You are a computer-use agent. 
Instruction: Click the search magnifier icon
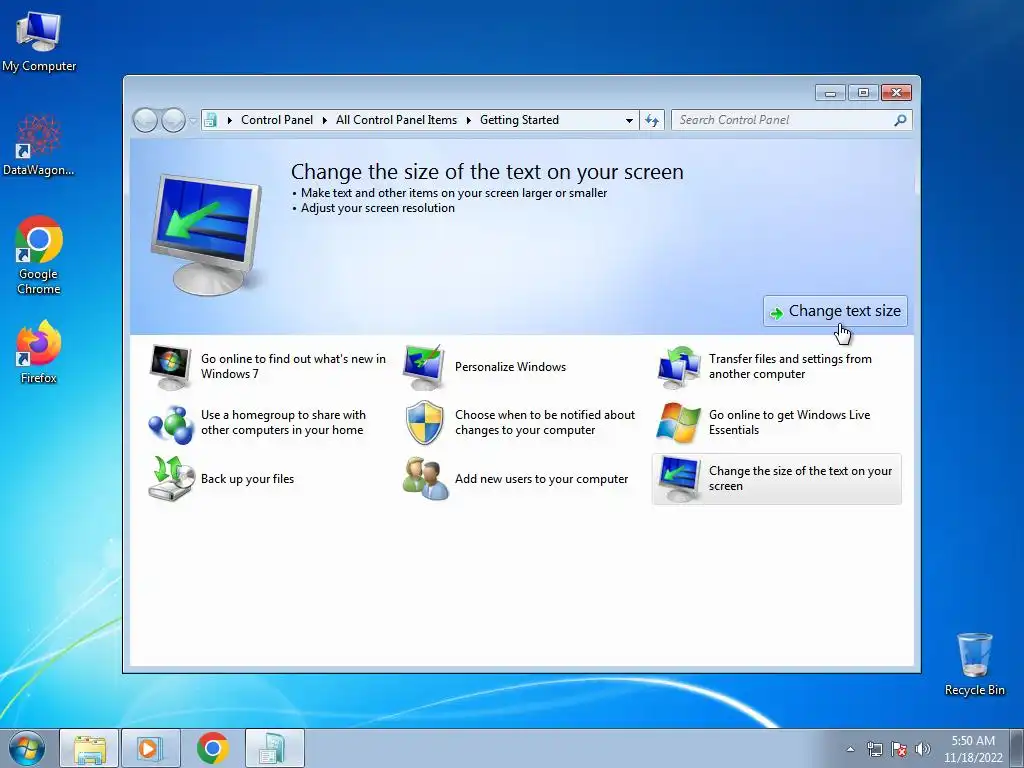(x=900, y=120)
